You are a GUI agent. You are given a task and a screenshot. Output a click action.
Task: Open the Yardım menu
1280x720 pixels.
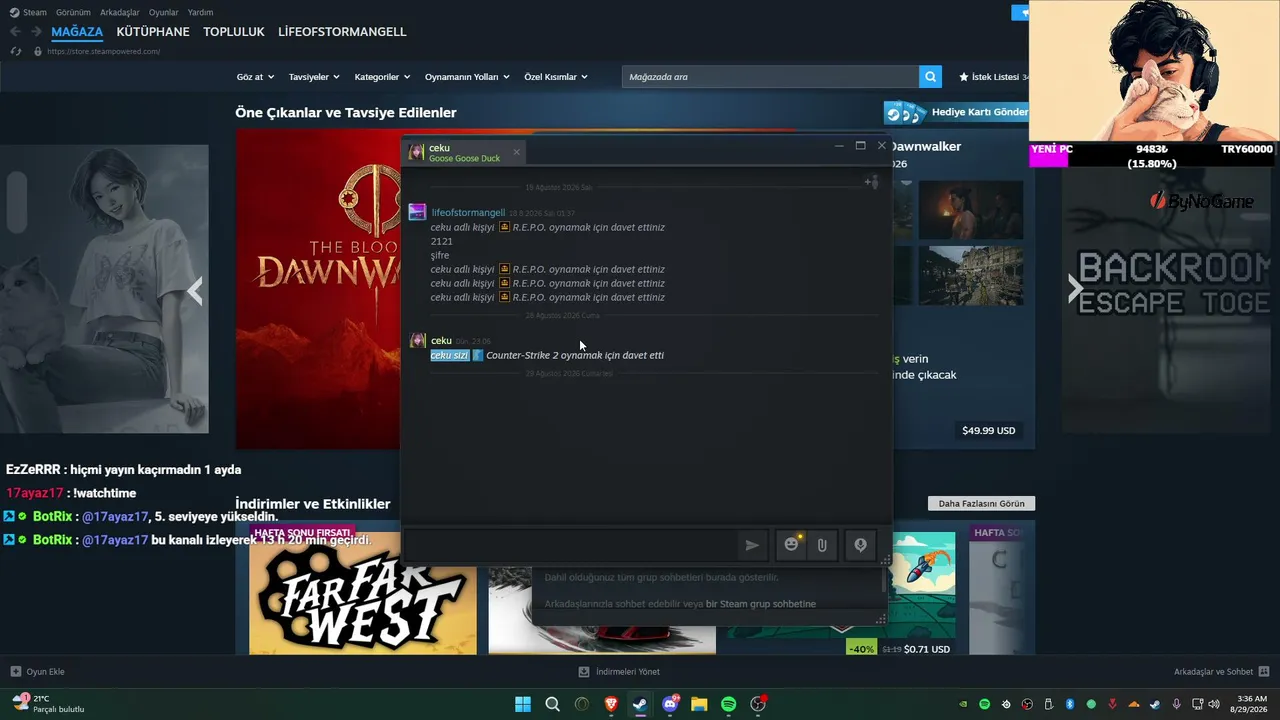[x=200, y=12]
